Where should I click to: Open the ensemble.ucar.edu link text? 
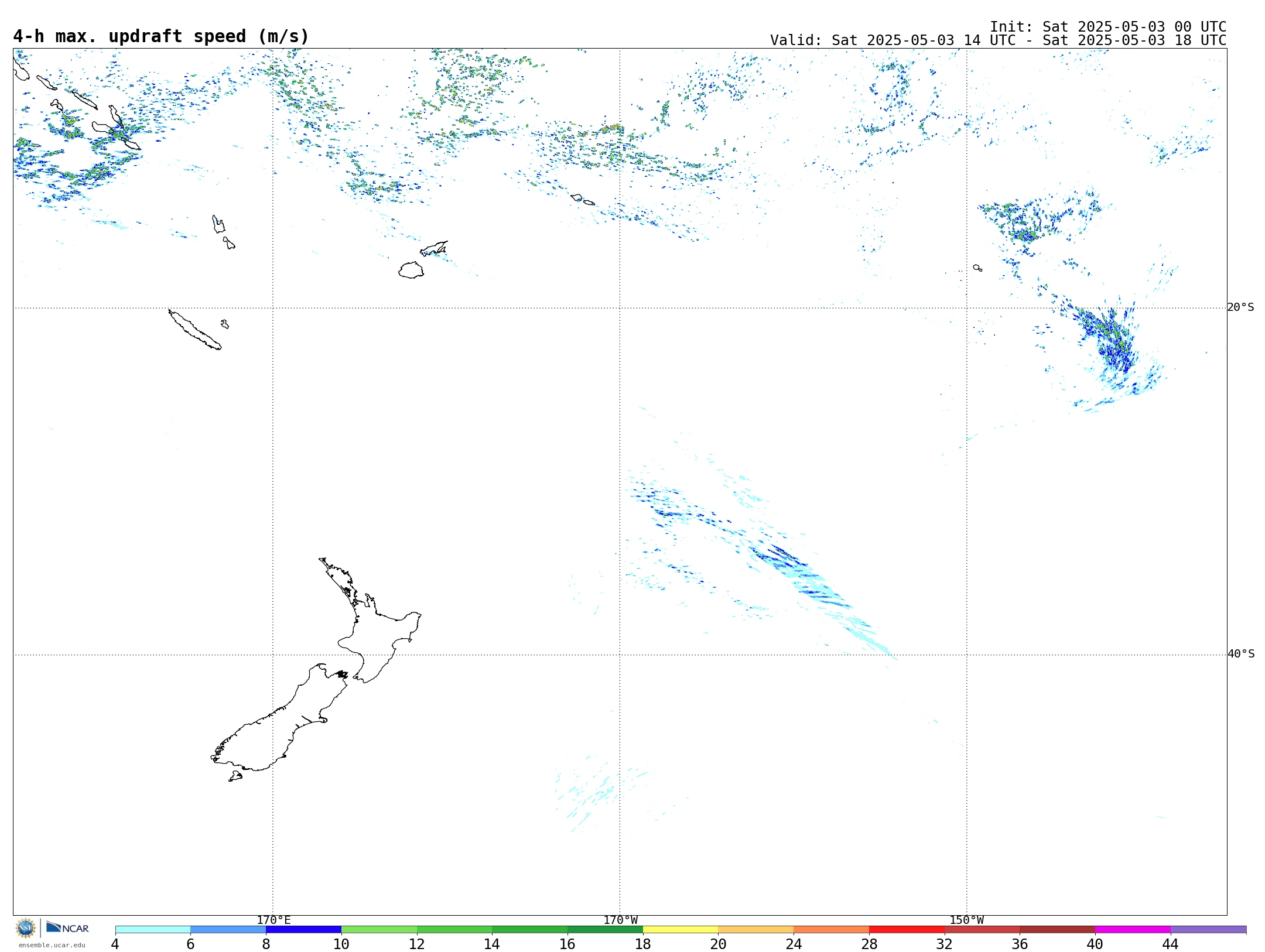point(52,945)
